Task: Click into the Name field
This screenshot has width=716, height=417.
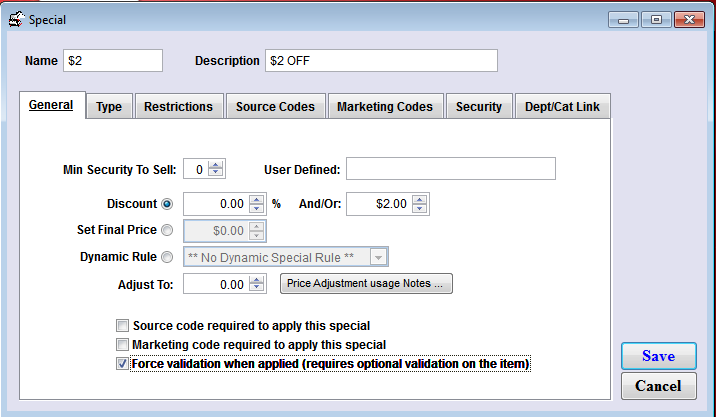Action: tap(113, 61)
